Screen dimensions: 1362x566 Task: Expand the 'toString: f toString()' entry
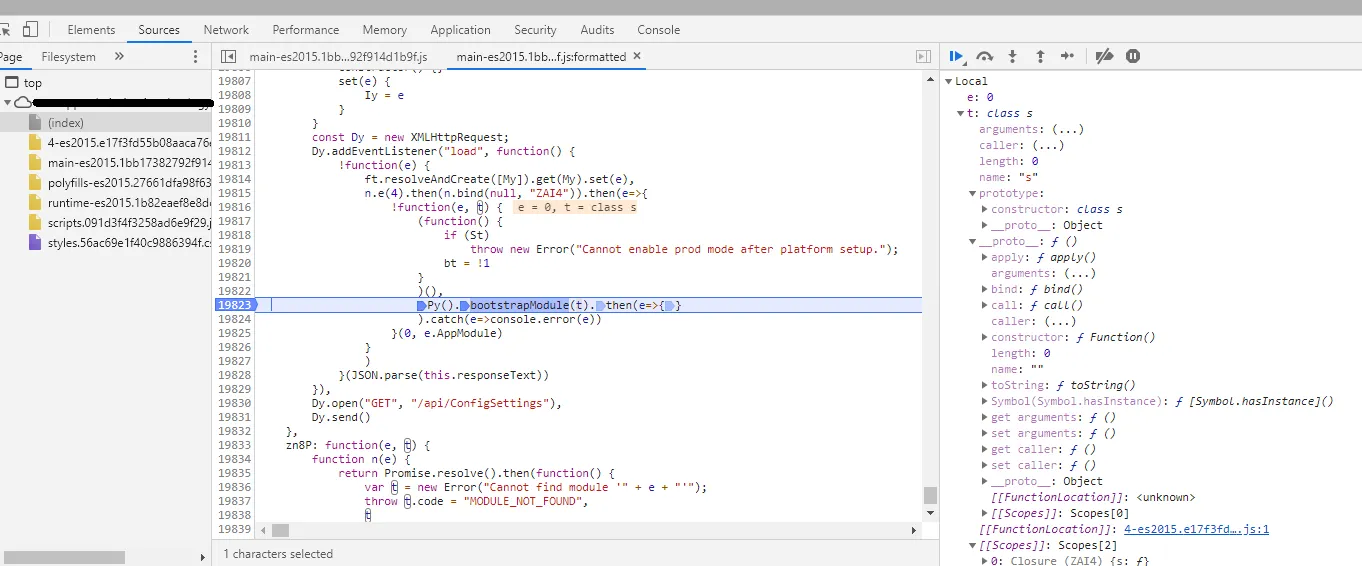pos(984,385)
